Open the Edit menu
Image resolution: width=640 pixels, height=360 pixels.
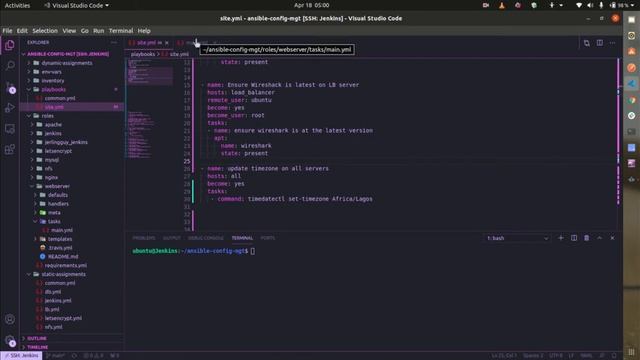point(22,31)
